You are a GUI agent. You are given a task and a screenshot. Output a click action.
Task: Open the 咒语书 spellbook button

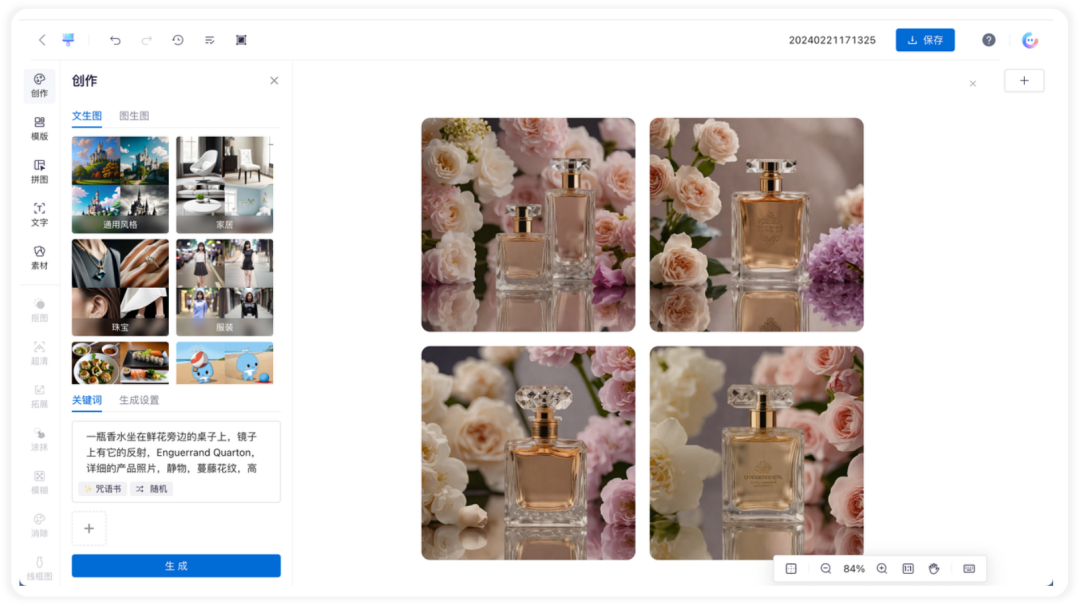(102, 489)
